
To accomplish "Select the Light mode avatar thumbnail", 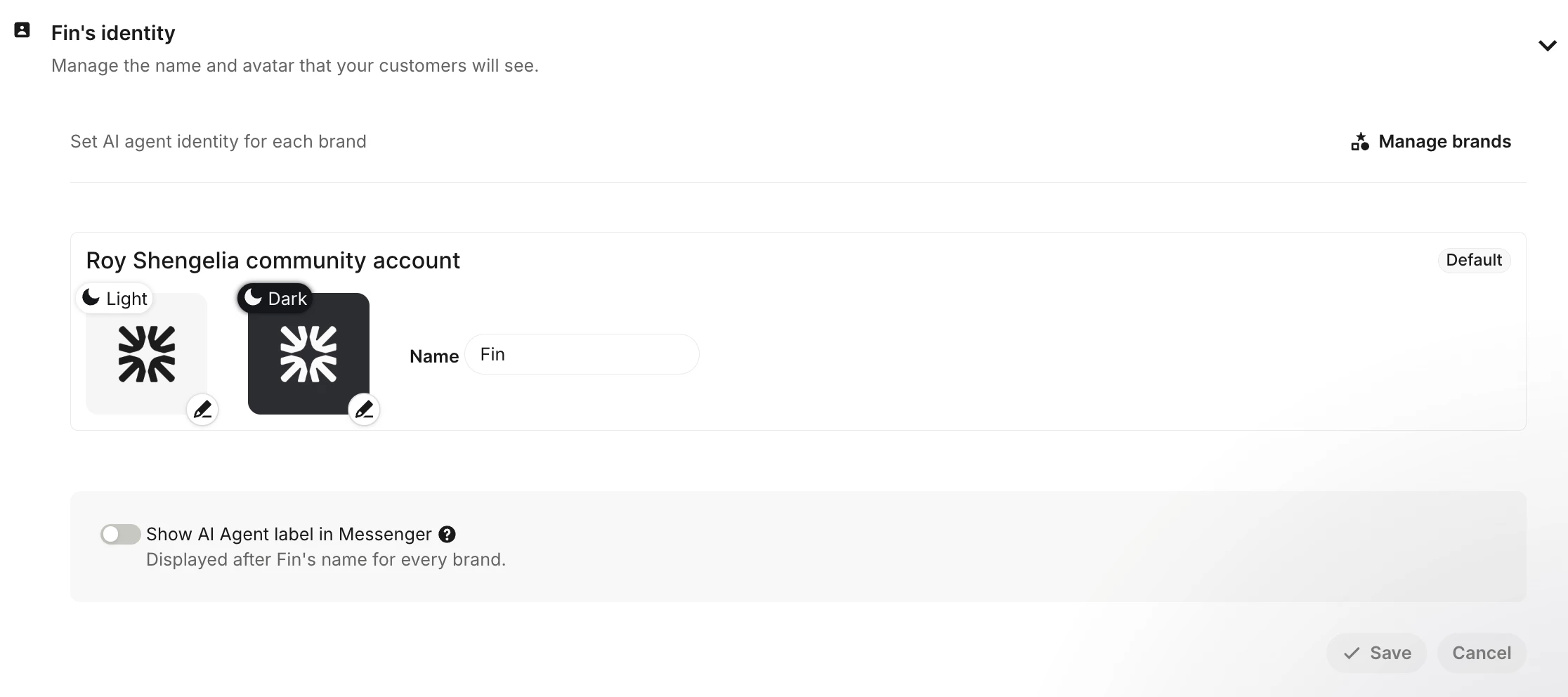I will tap(146, 353).
